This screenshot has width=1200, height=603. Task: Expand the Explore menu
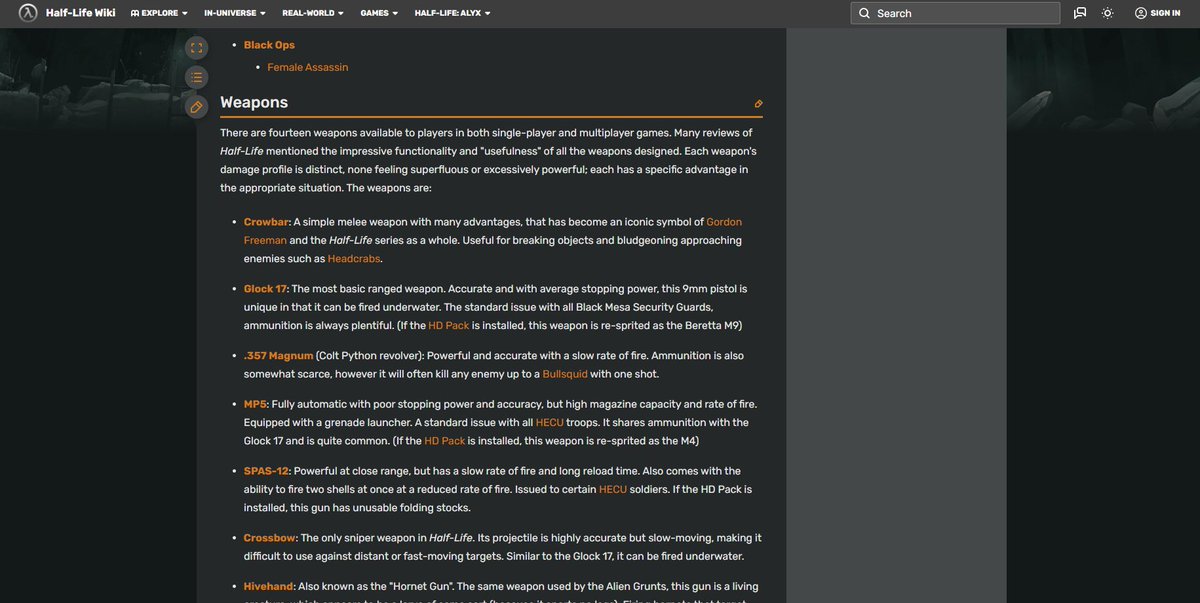(159, 13)
